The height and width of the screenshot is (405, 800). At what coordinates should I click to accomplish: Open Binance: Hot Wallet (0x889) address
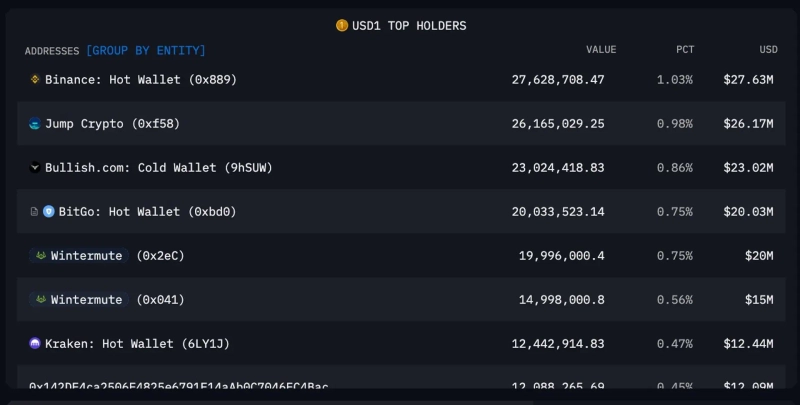[141, 79]
